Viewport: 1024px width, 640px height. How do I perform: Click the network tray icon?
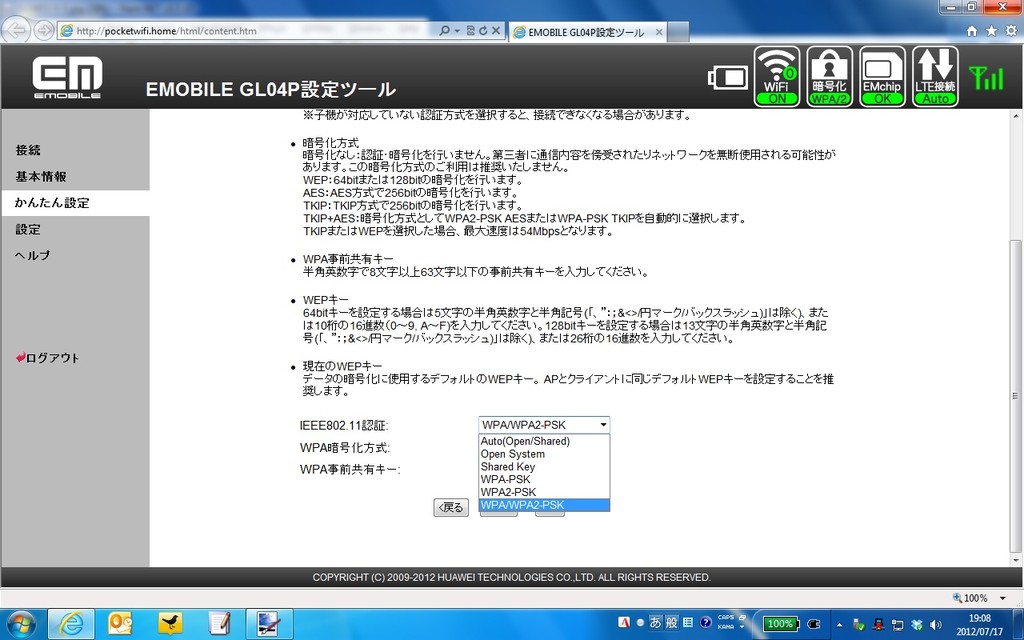tap(897, 624)
